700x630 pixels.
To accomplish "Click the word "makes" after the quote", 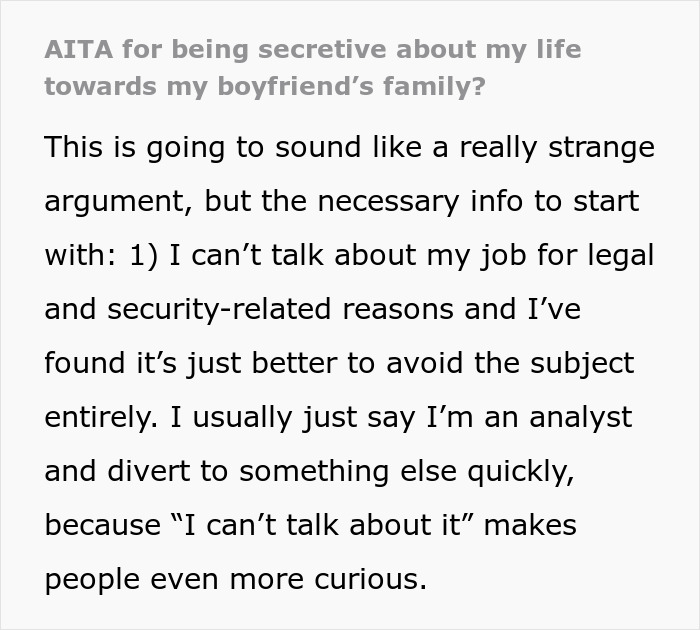I will tap(530, 525).
